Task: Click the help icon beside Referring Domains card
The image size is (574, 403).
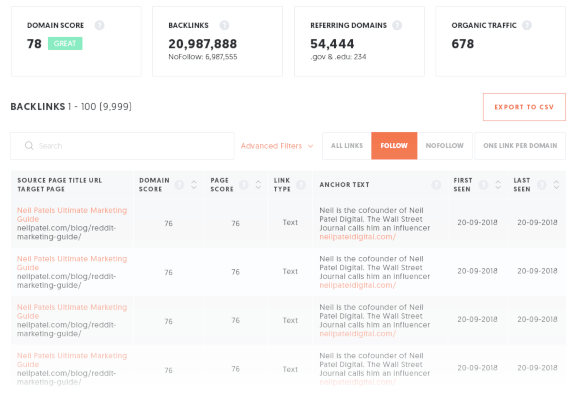Action: tap(397, 25)
